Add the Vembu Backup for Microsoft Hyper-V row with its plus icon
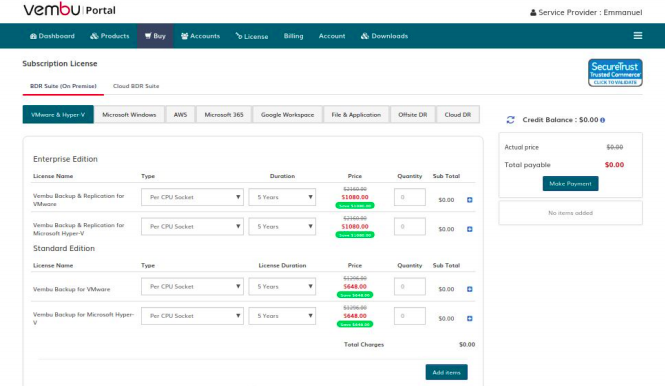The image size is (665, 386). [469, 319]
